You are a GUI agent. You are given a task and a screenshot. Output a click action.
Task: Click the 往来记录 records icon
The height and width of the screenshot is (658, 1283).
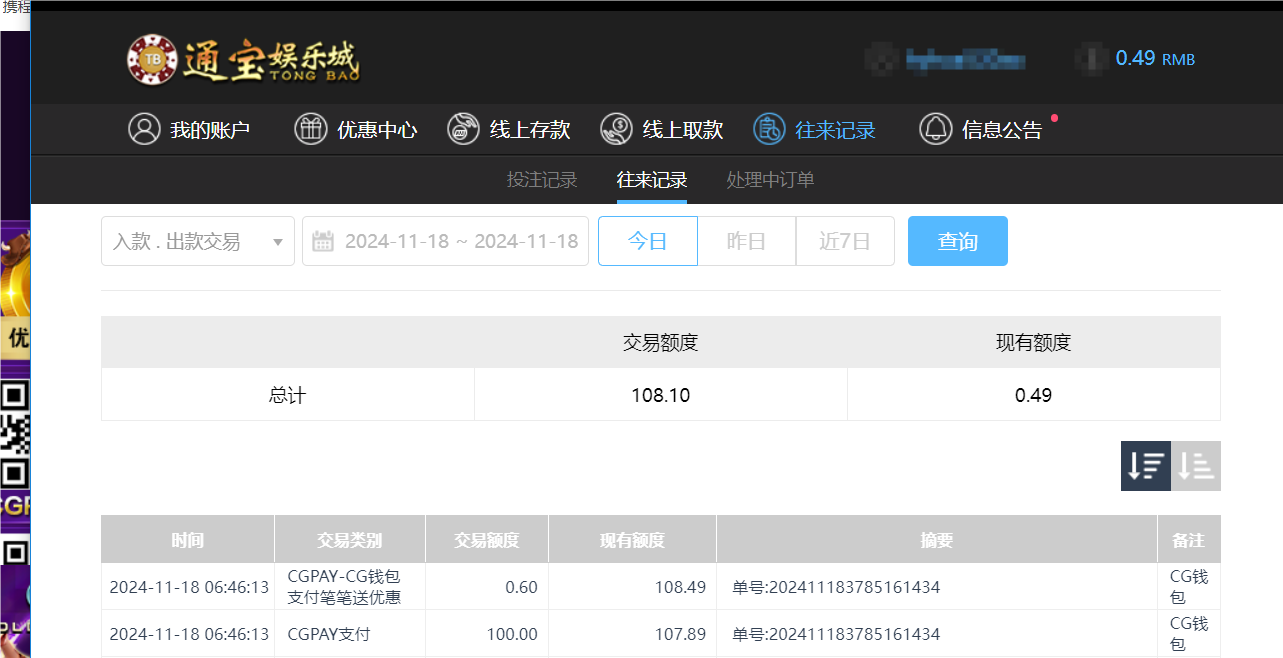tap(770, 129)
